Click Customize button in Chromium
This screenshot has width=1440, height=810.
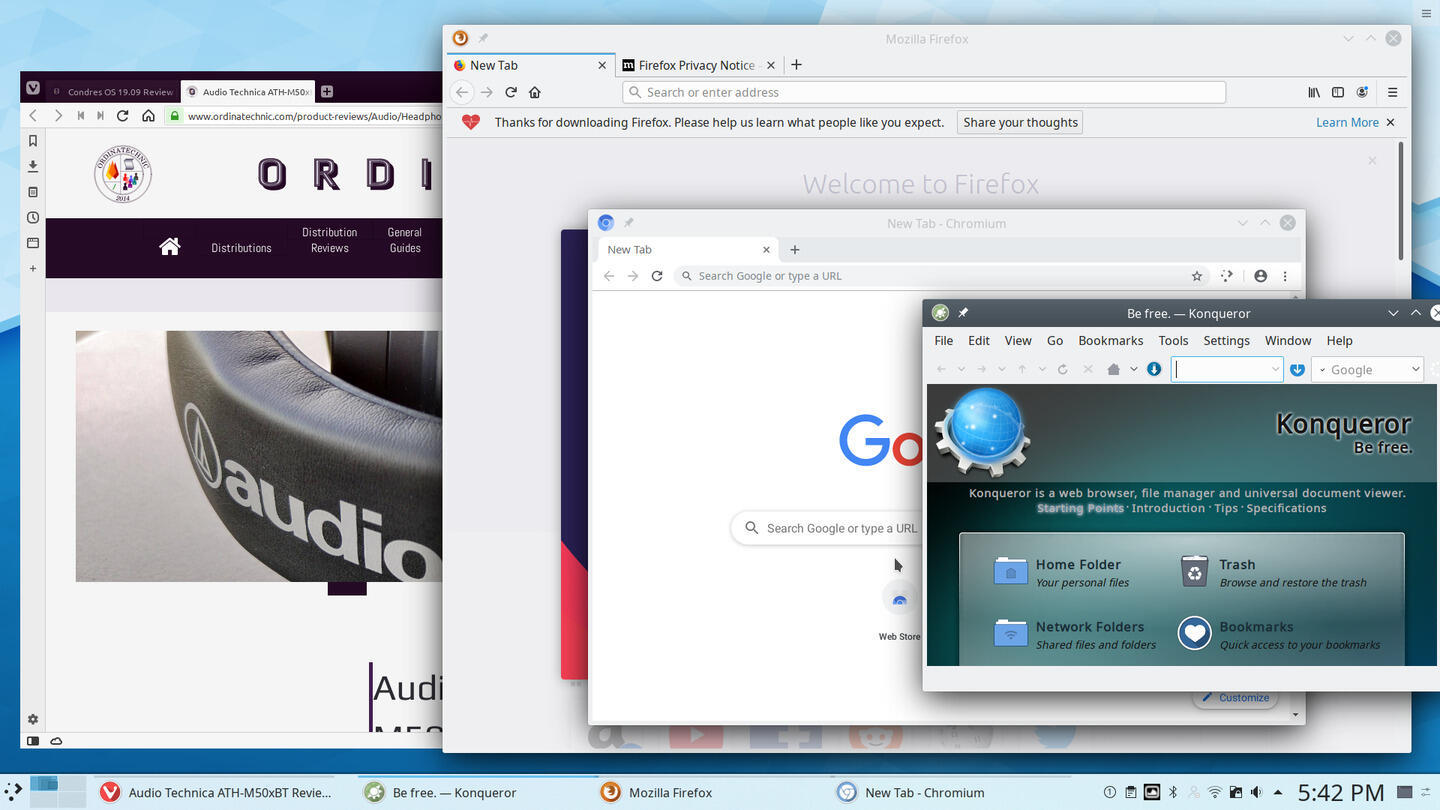pyautogui.click(x=1235, y=698)
